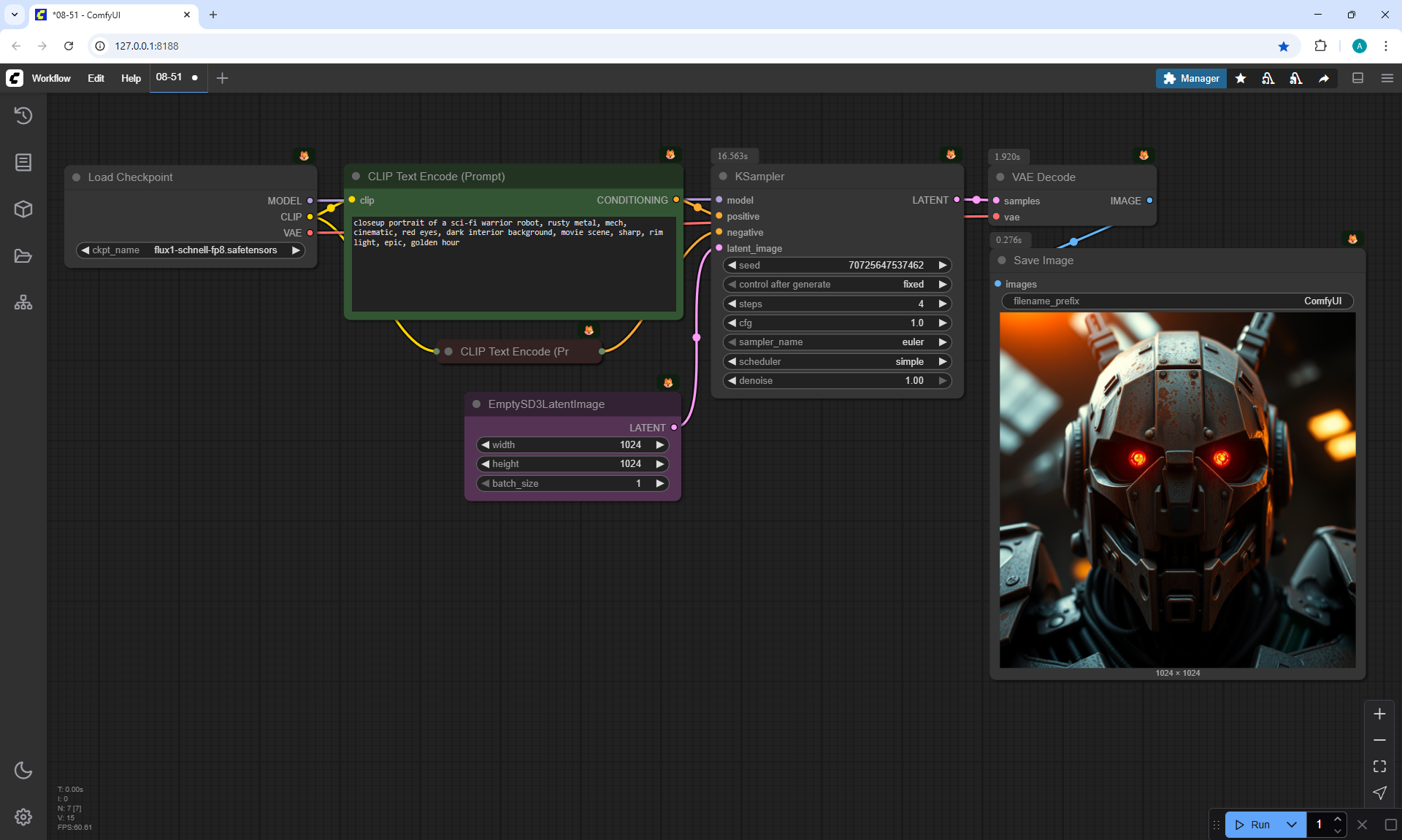Open the sampler_name euler combo
This screenshot has height=840, width=1402.
pyautogui.click(x=837, y=342)
